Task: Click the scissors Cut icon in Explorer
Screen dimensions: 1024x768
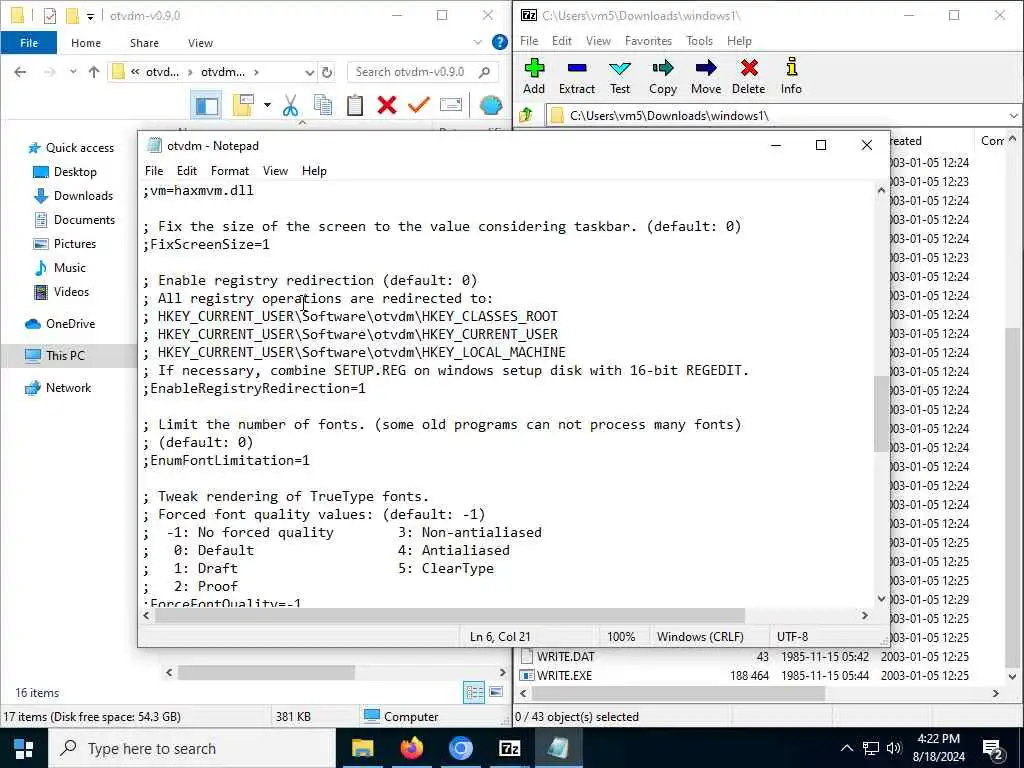Action: coord(290,105)
